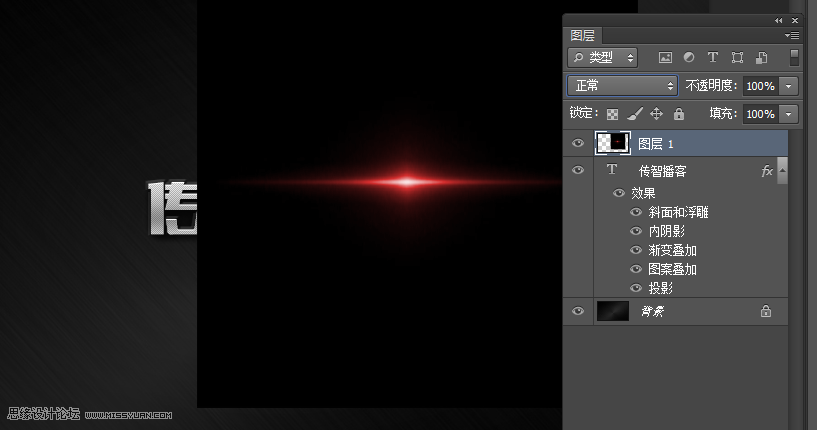Switch to the 图层 tab
The height and width of the screenshot is (430, 817).
click(583, 35)
